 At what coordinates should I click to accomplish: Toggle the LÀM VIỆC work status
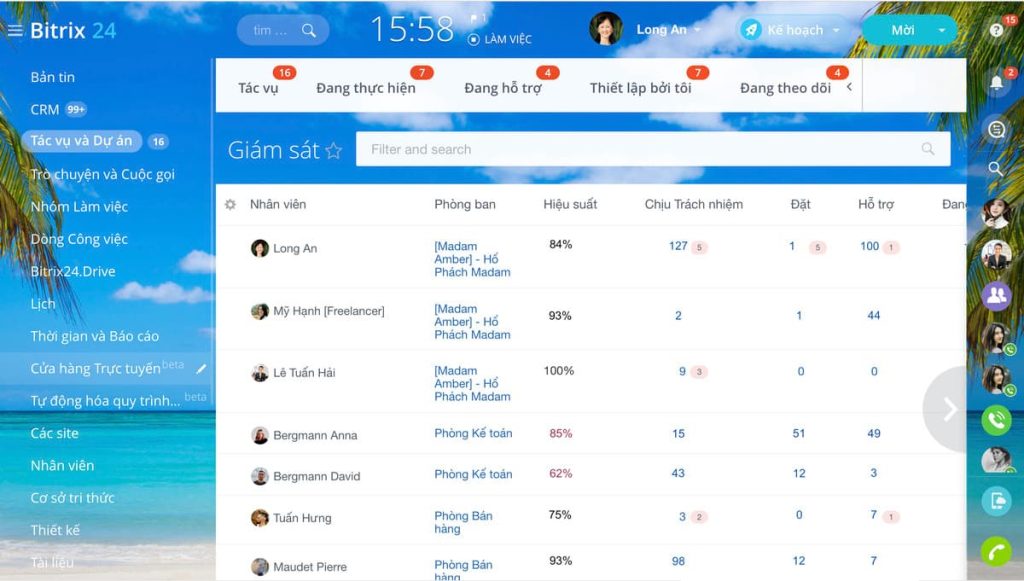point(500,39)
